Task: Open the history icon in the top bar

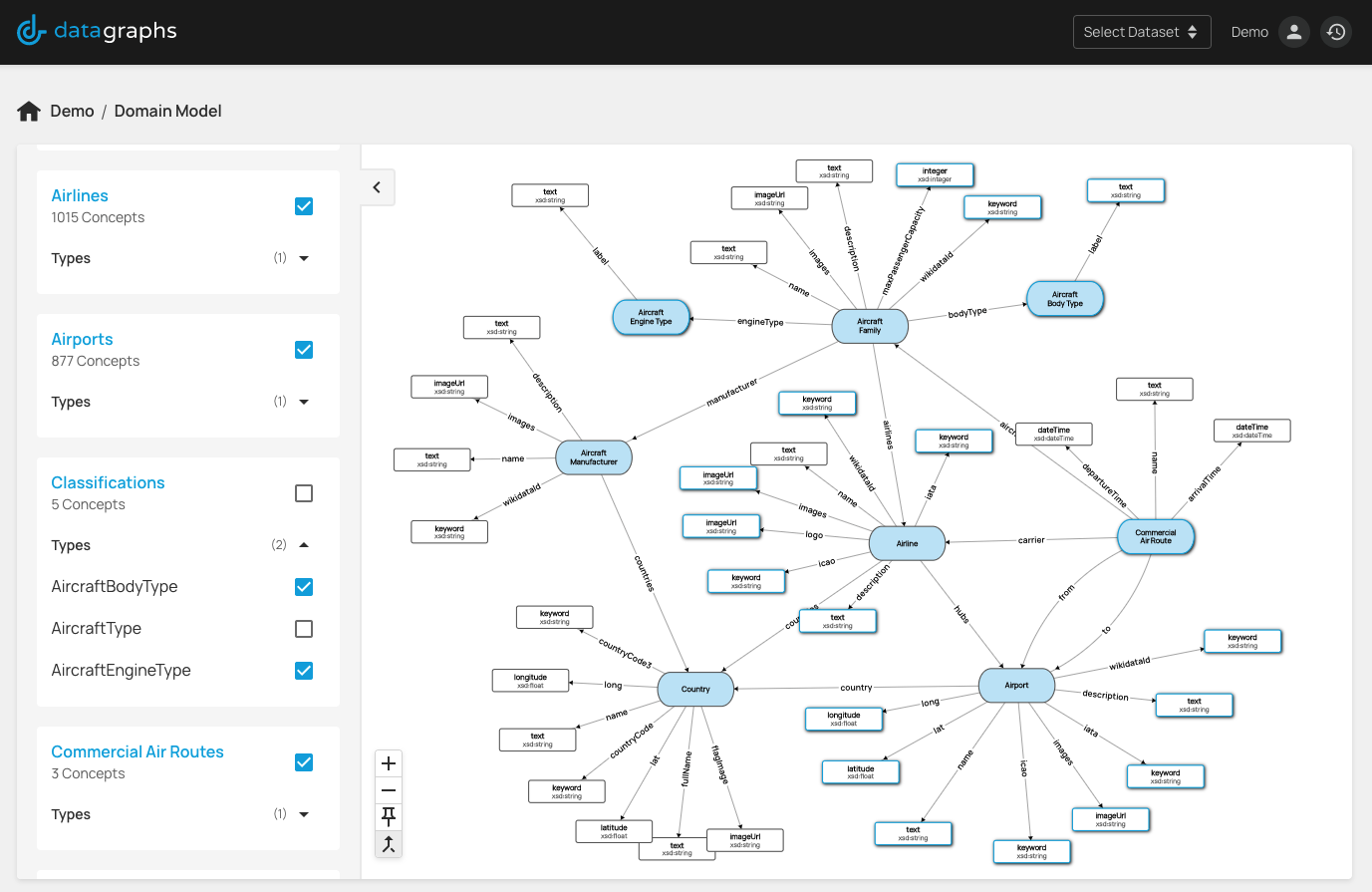Action: pos(1336,32)
